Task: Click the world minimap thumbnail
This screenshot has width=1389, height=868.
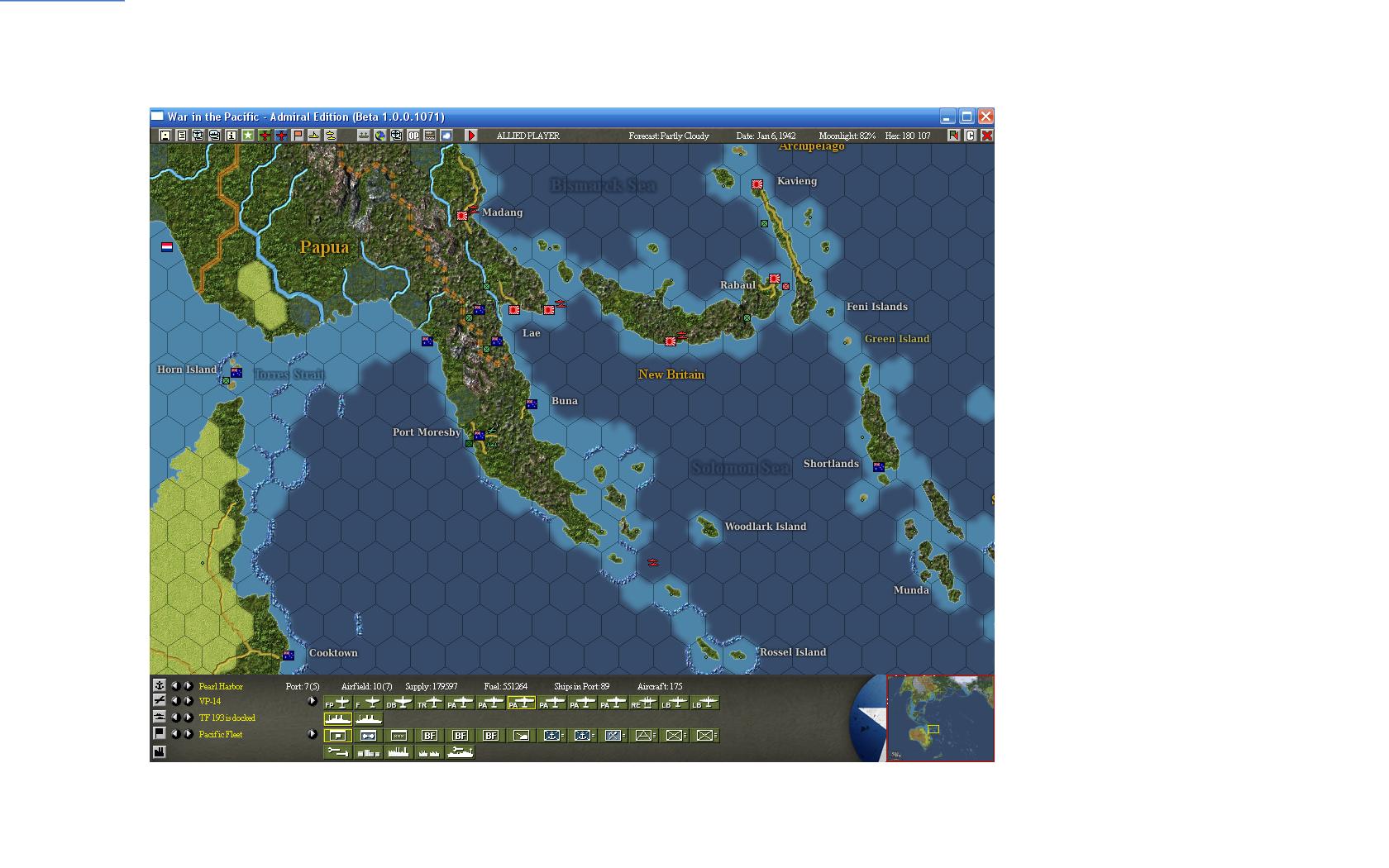Action: click(x=940, y=718)
